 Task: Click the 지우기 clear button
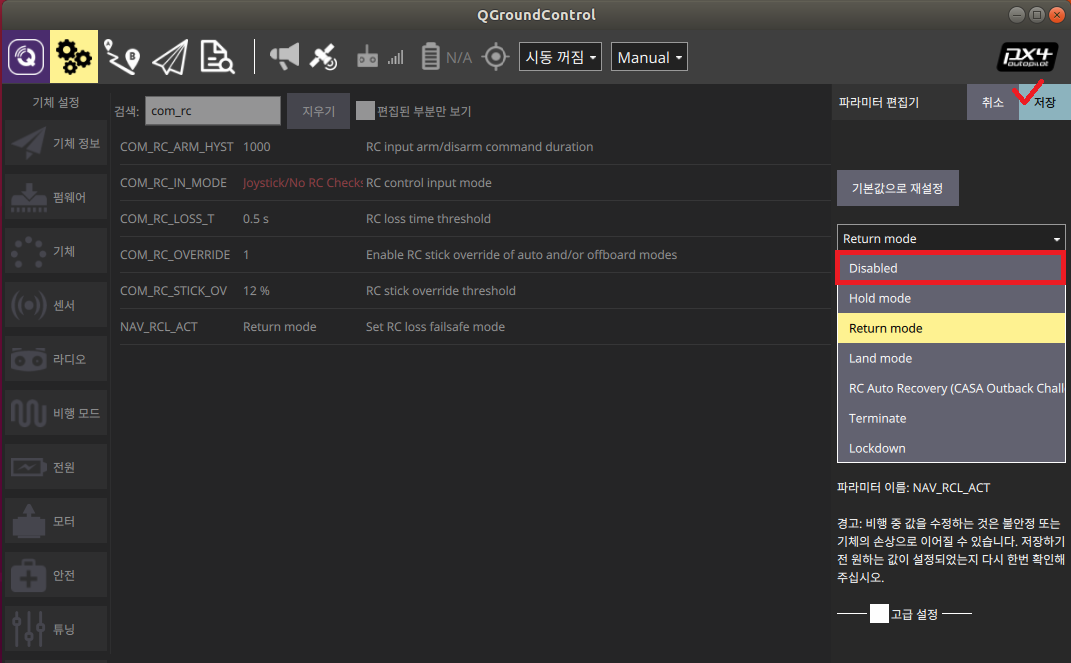(318, 111)
